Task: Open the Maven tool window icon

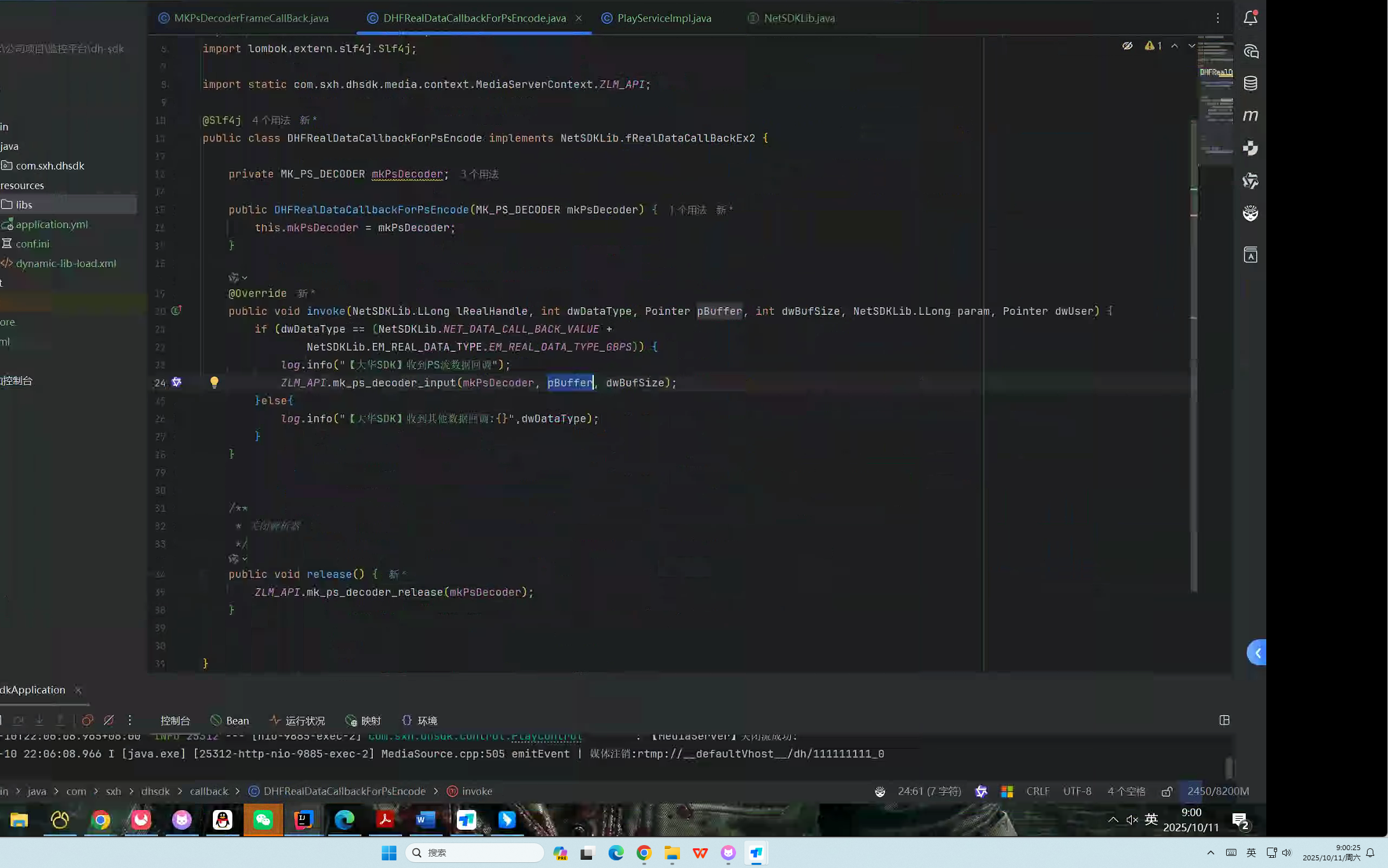Action: 1250,115
